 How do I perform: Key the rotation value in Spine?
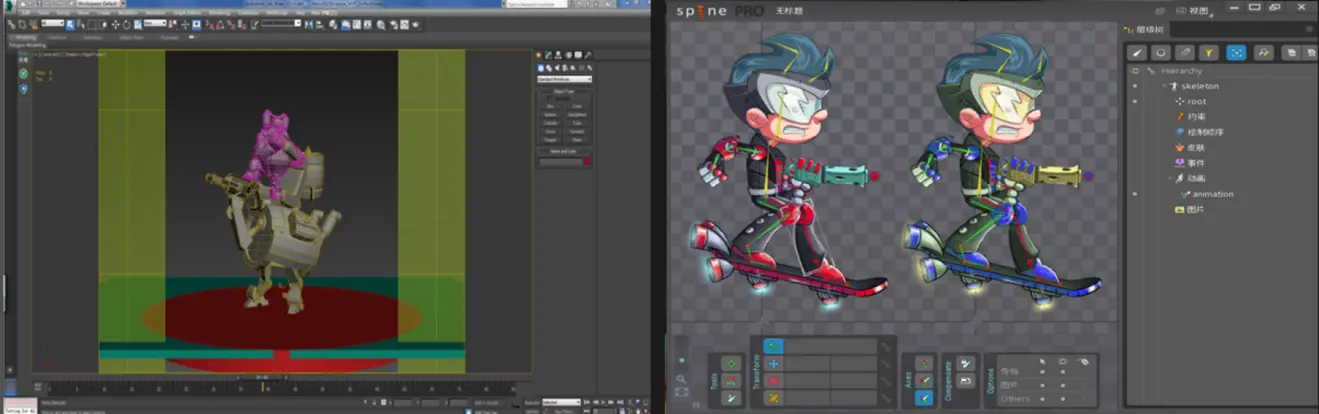click(x=887, y=346)
